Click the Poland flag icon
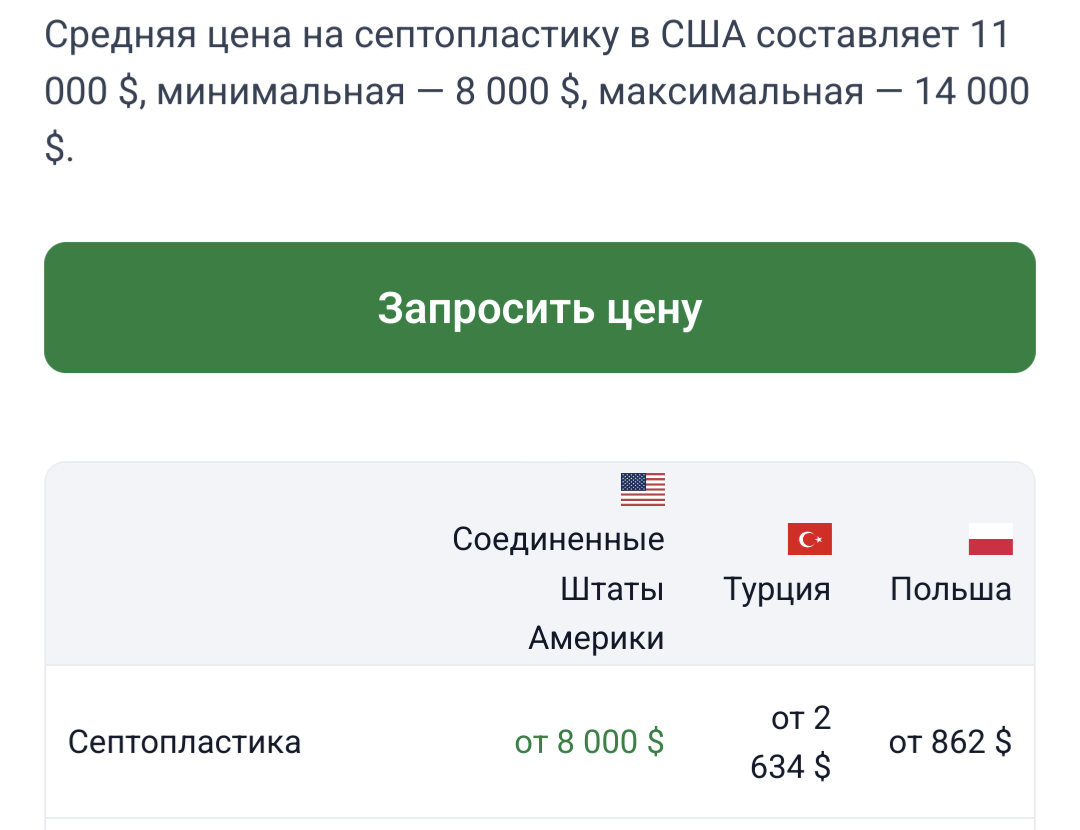 [x=990, y=540]
